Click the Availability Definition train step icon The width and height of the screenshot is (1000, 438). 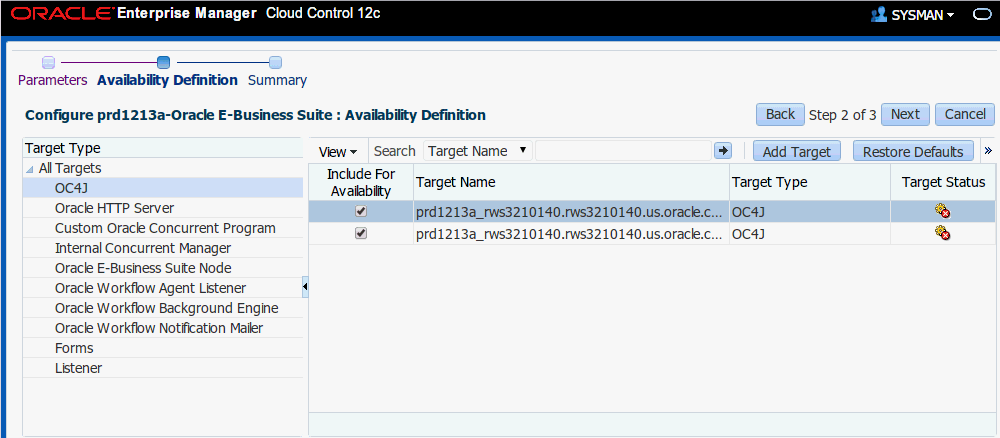click(163, 62)
